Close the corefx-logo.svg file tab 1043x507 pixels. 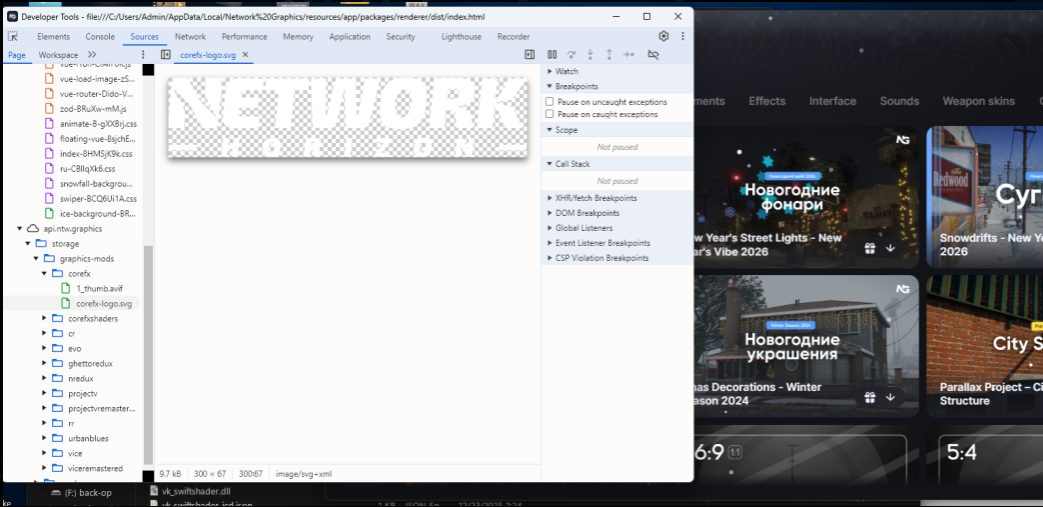click(x=245, y=55)
